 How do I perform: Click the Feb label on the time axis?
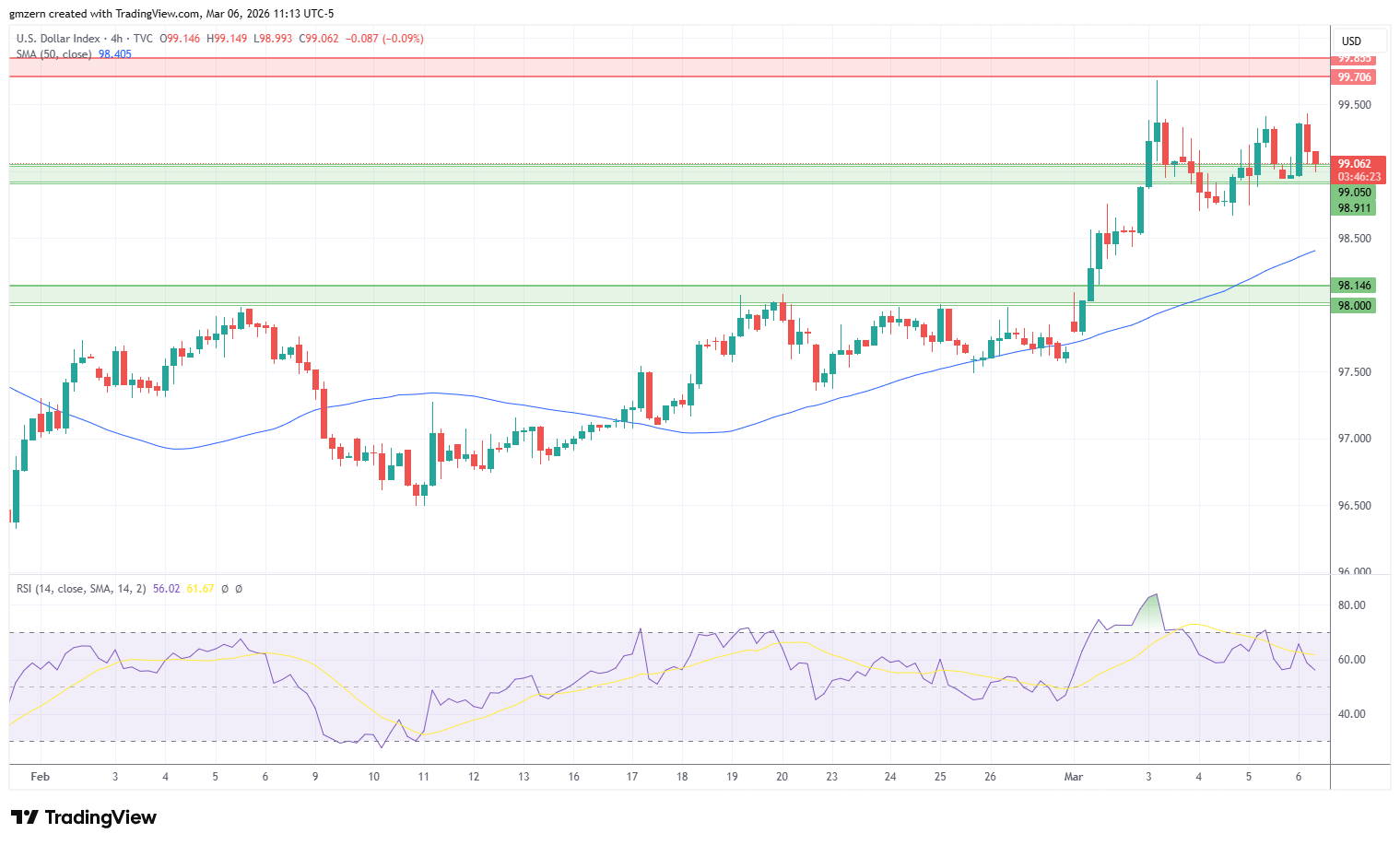click(x=40, y=777)
